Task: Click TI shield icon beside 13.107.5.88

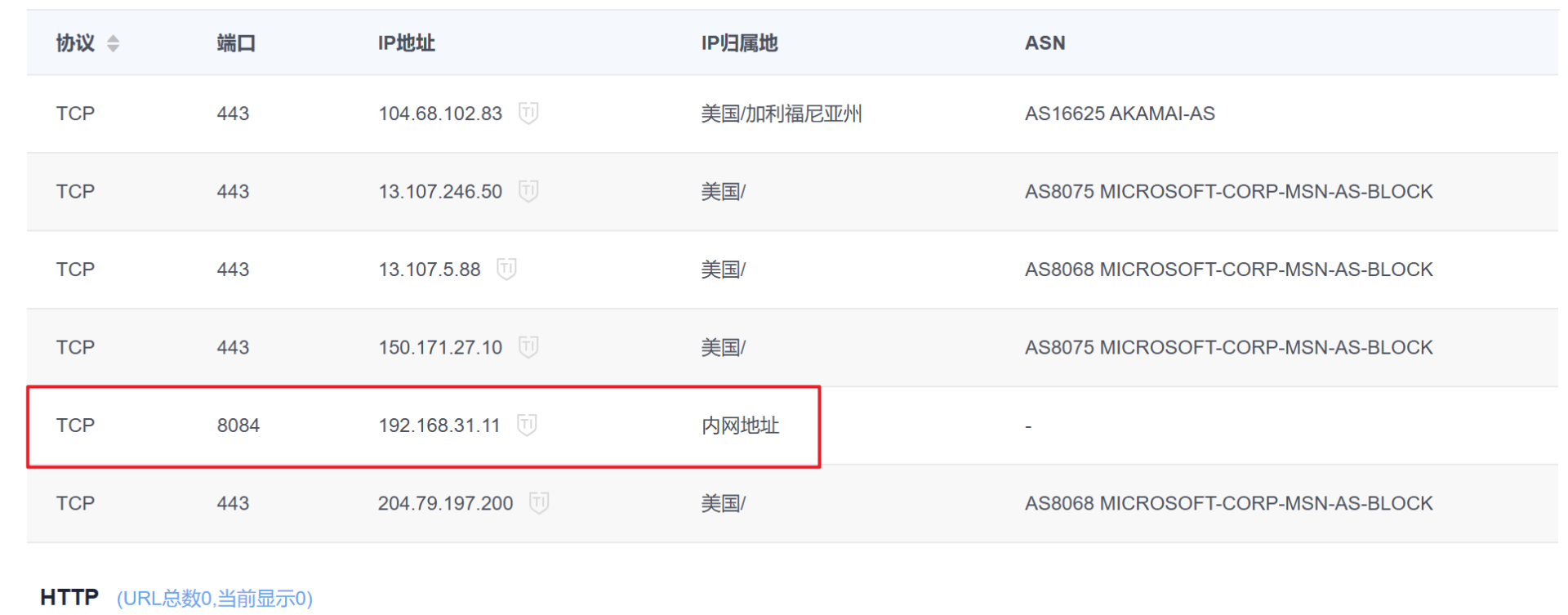Action: (x=506, y=269)
